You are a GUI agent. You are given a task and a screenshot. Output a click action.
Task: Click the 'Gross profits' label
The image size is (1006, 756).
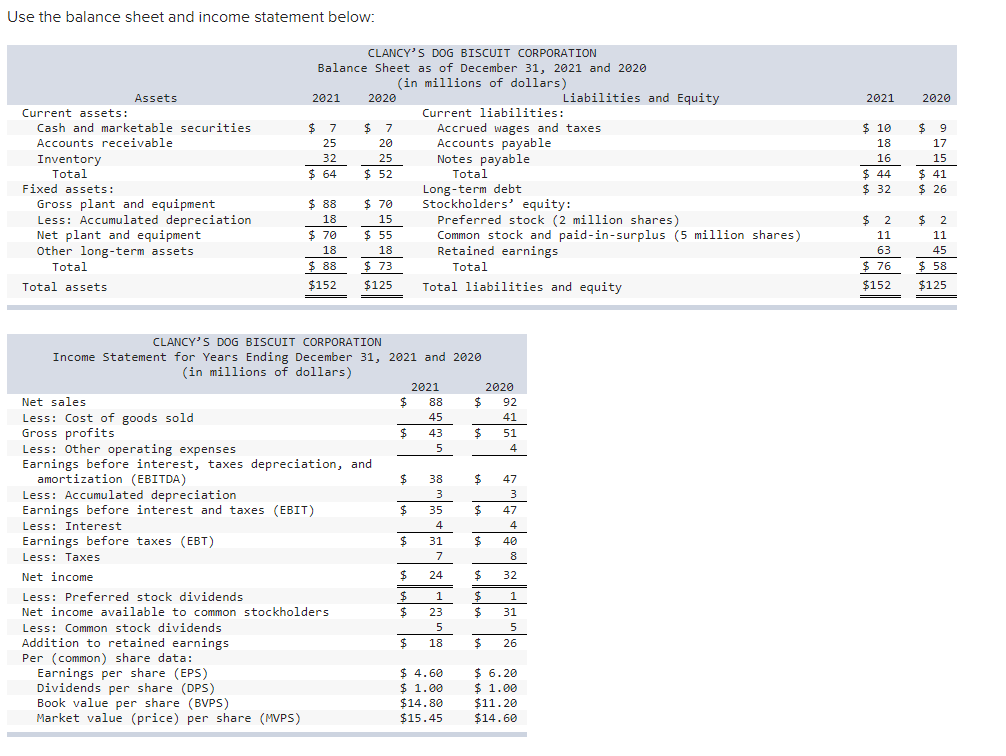tap(68, 433)
